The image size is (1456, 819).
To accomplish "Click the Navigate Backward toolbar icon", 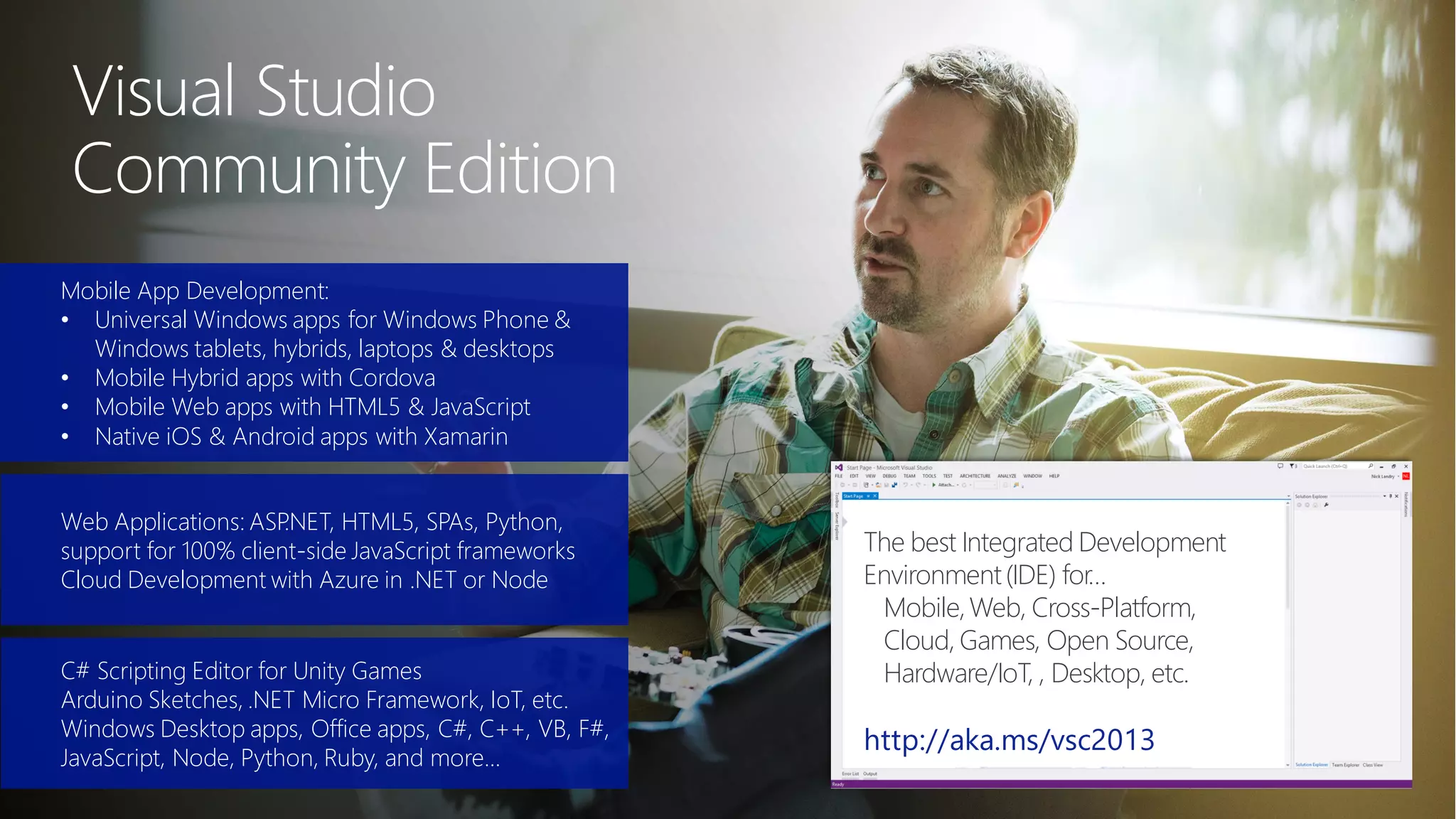I will point(842,485).
